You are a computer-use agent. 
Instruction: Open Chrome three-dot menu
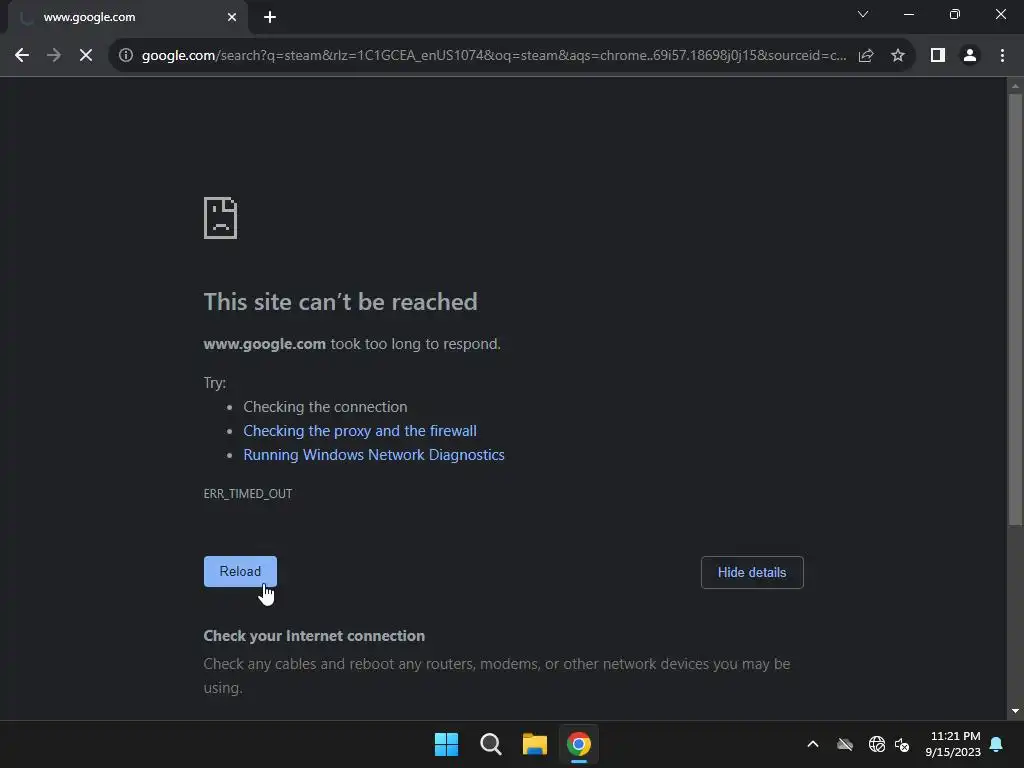coord(1002,56)
